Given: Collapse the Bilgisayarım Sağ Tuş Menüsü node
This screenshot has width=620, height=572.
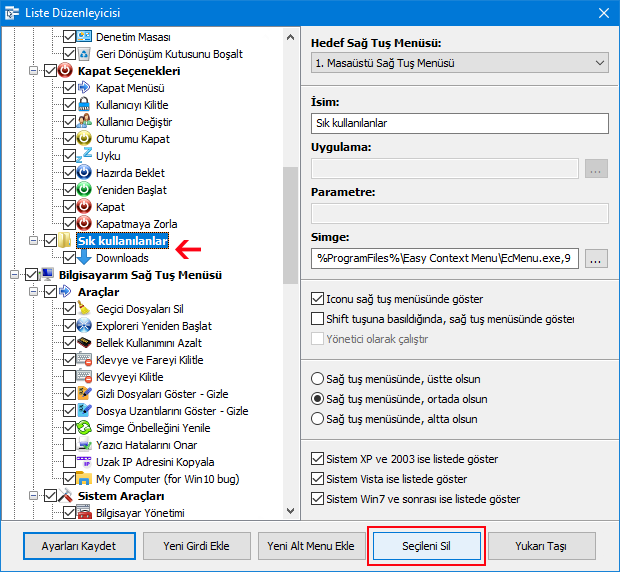Looking at the screenshot, I should click(15, 275).
